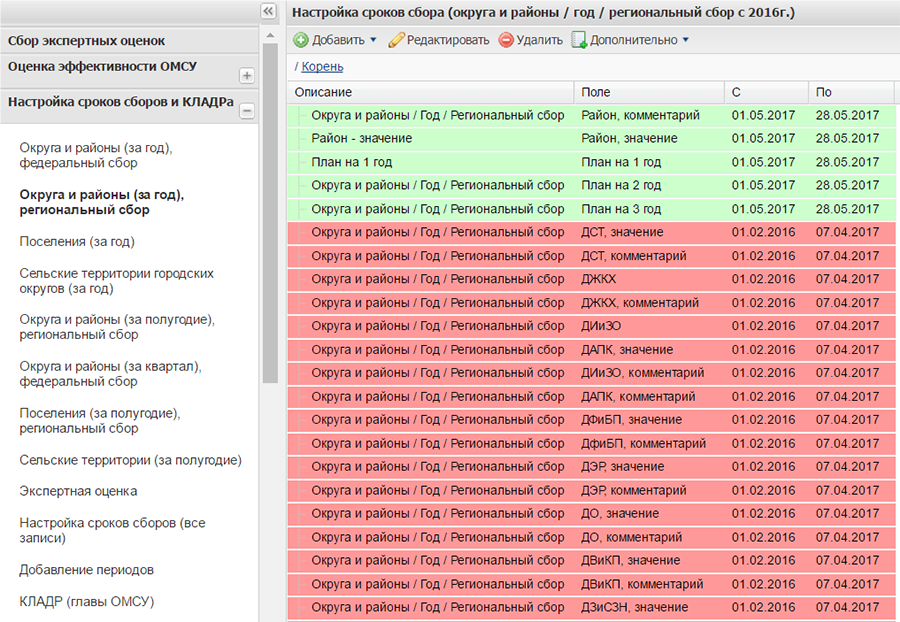Open Экспертная оценка sidebar item
Viewport: 900px width, 622px height.
78,491
